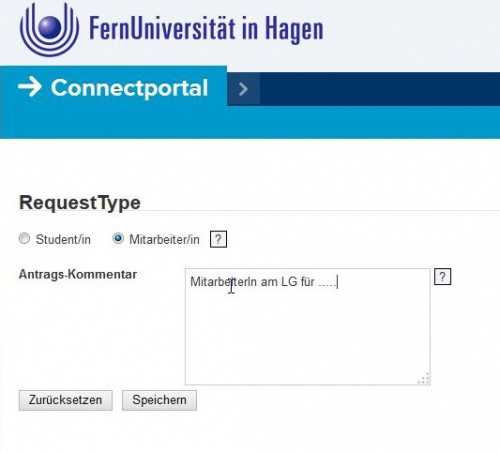
Task: Click the FernUniversität globe logo icon
Action: (49, 28)
